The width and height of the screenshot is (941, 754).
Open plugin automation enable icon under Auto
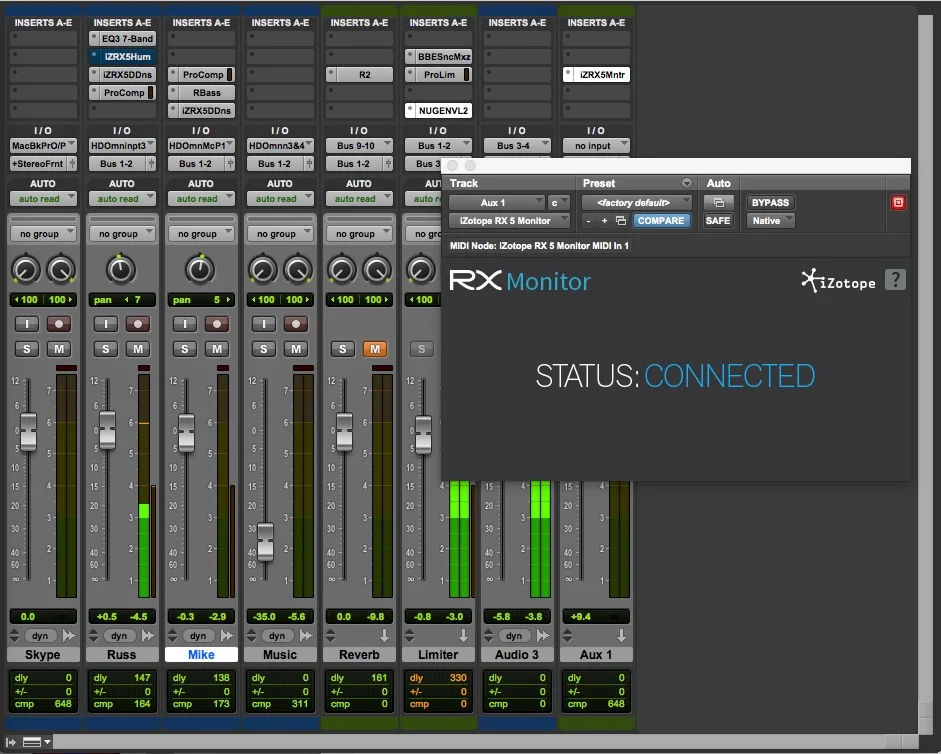tap(718, 202)
